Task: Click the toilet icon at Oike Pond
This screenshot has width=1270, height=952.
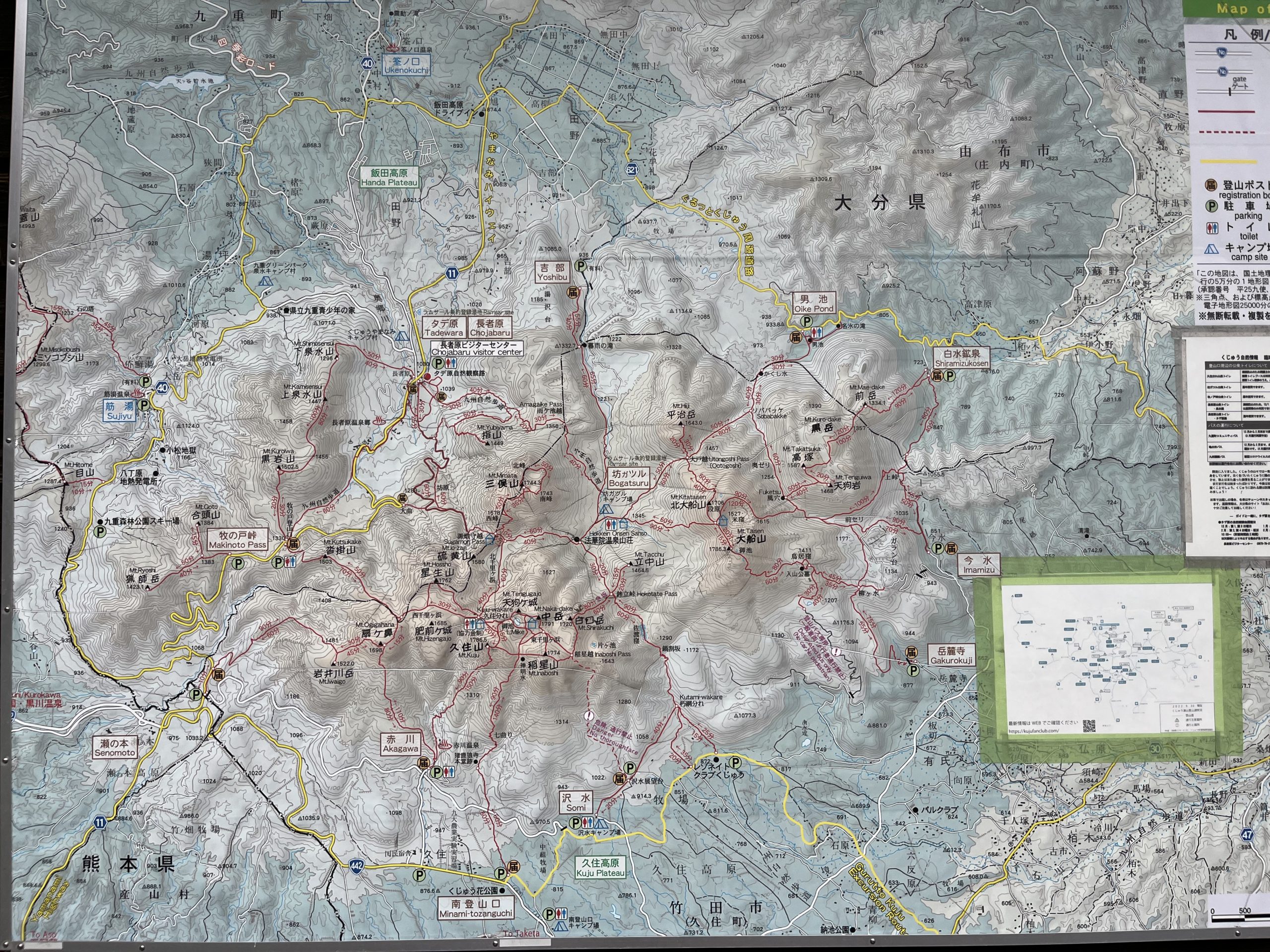Action: pyautogui.click(x=818, y=333)
